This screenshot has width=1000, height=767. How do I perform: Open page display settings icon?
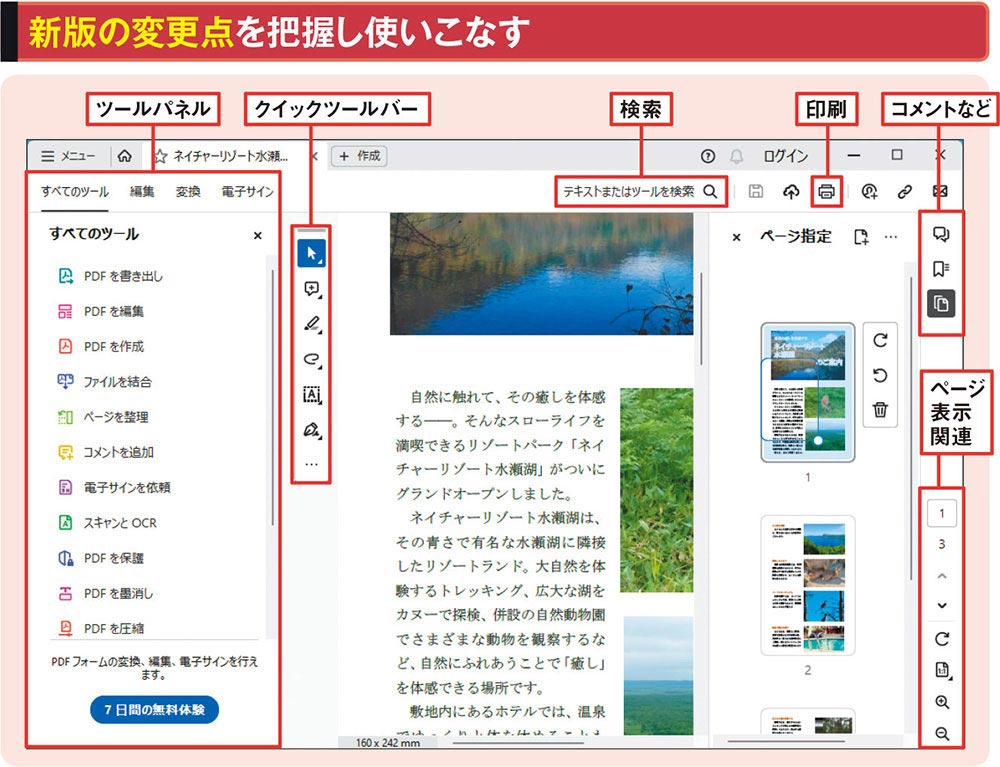pos(942,670)
